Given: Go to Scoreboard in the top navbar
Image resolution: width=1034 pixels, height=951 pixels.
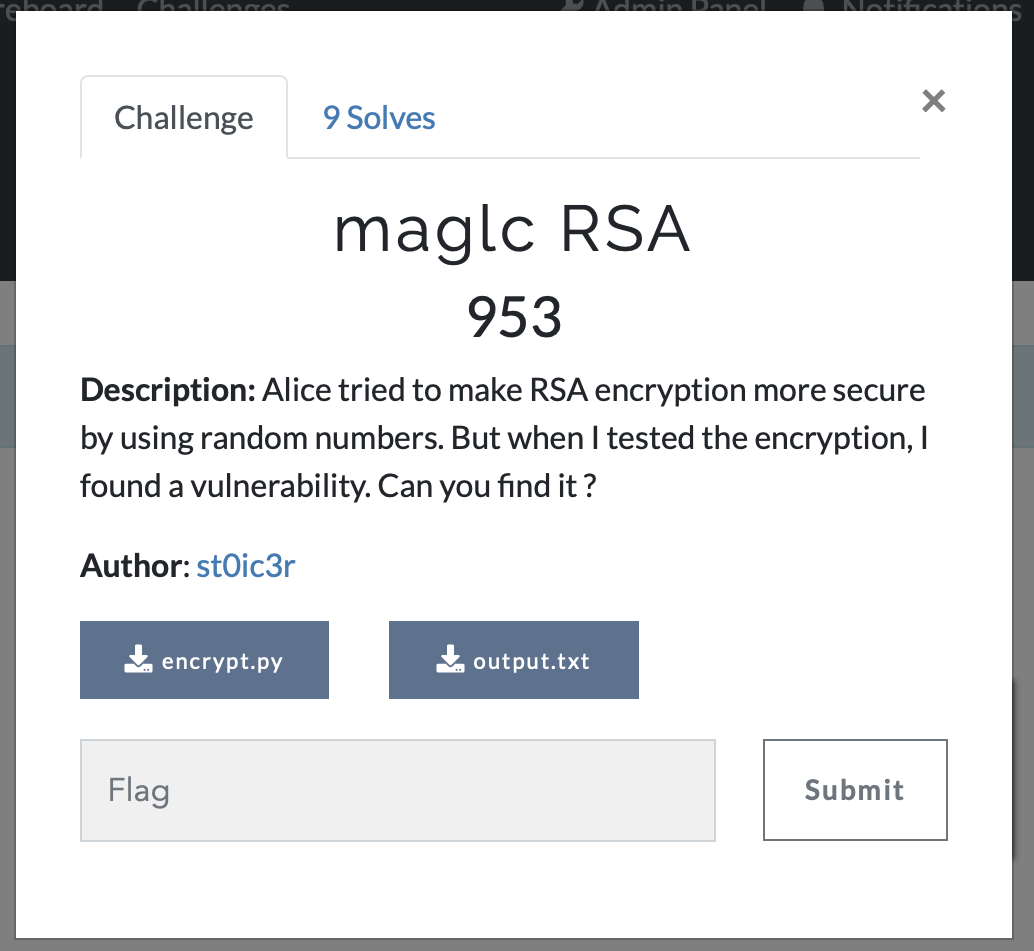Looking at the screenshot, I should coord(51,5).
